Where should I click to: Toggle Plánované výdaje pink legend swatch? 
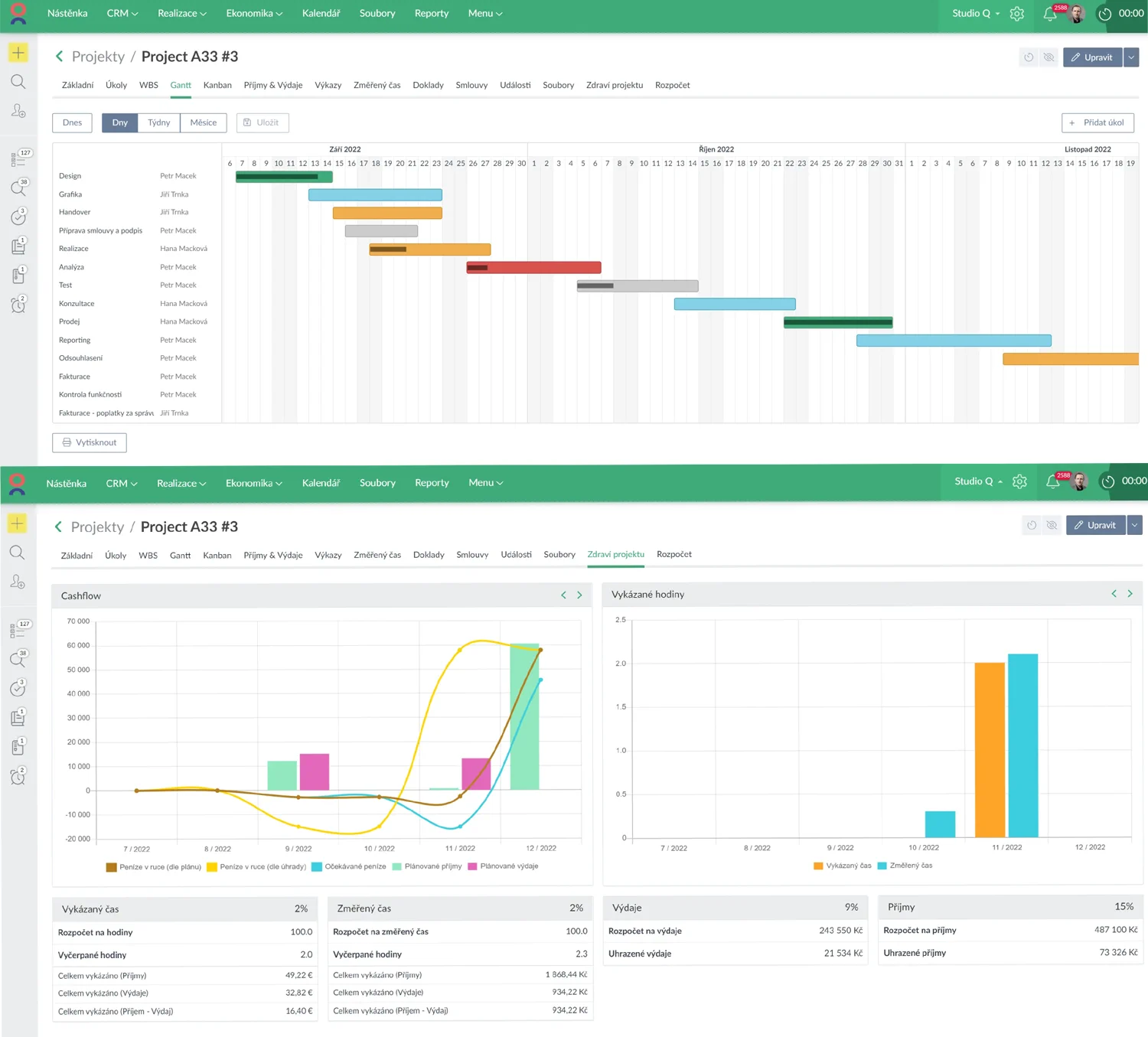[x=472, y=866]
